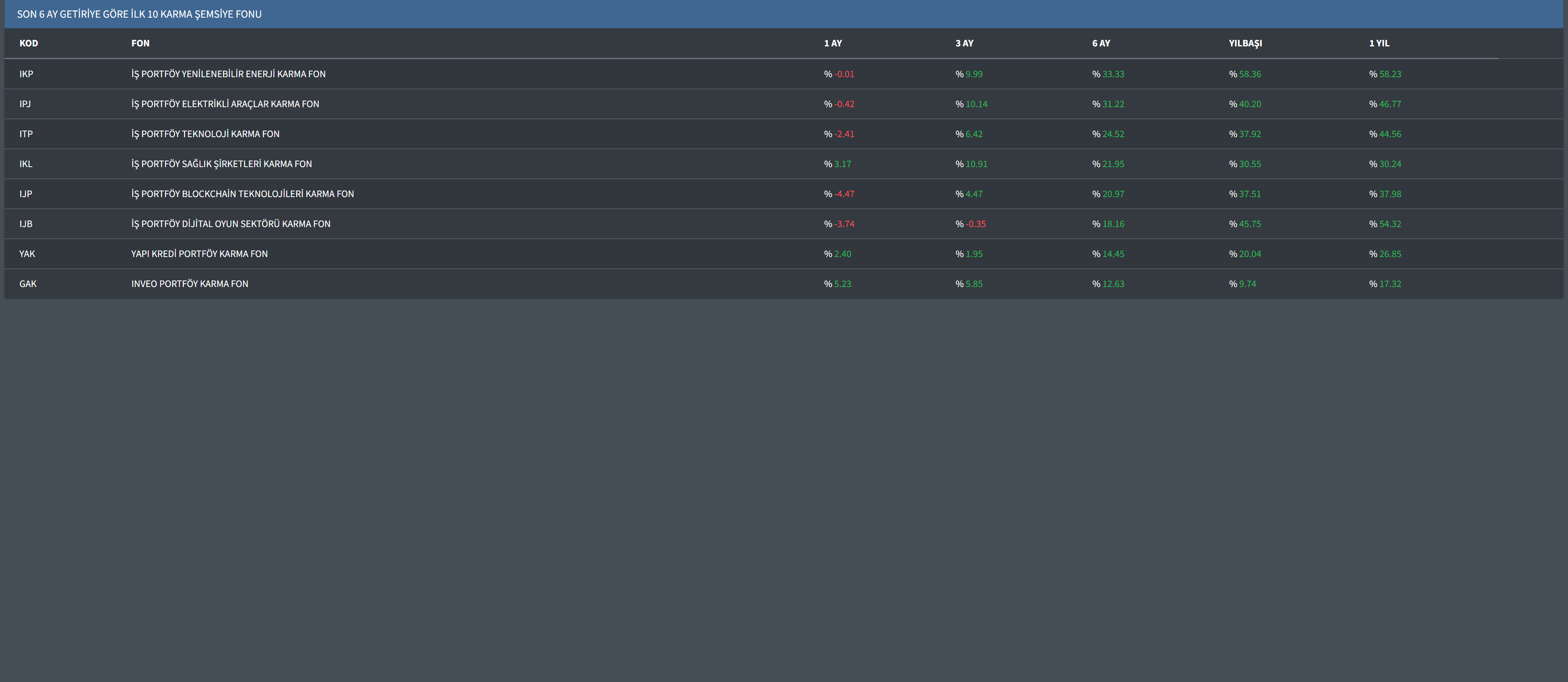Click the KOD column header

[29, 43]
